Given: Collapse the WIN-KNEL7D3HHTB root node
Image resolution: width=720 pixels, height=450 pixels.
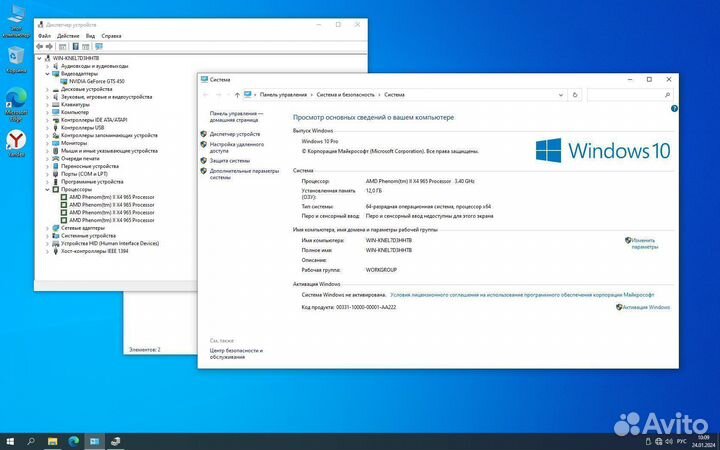Looking at the screenshot, I should (x=39, y=58).
